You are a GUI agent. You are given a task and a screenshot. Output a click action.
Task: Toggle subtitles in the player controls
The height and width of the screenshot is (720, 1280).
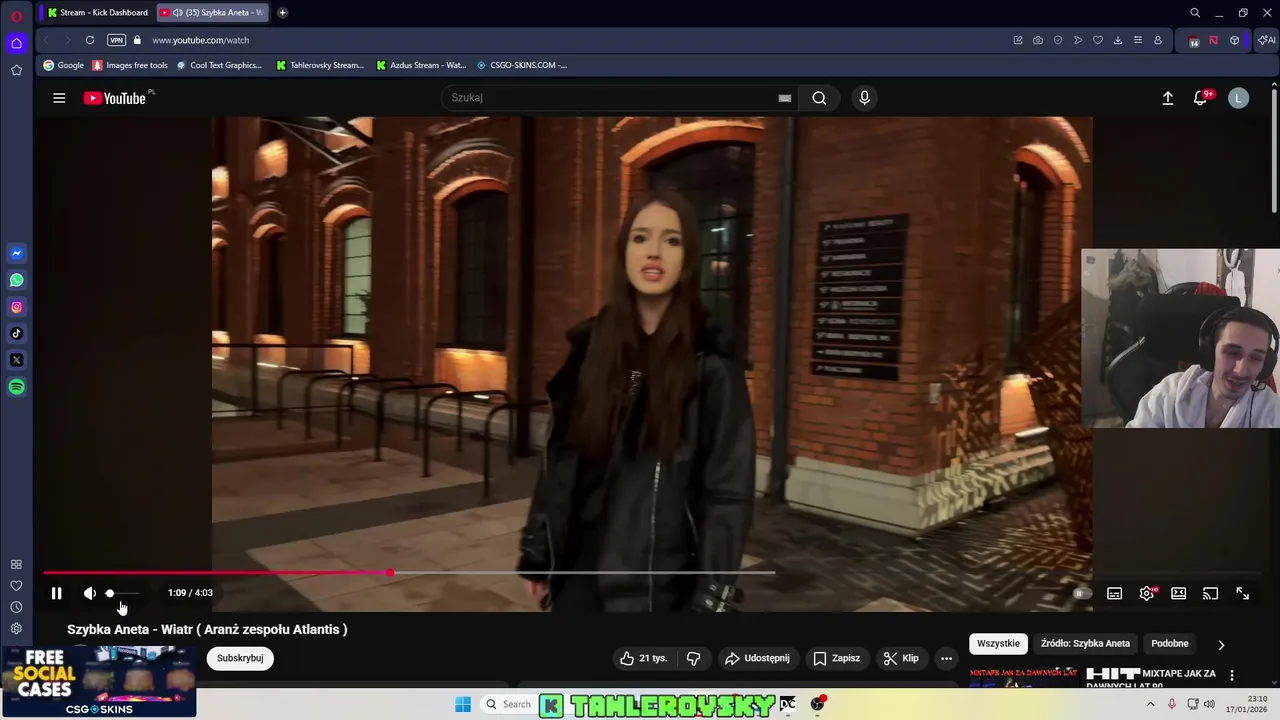tap(1114, 593)
